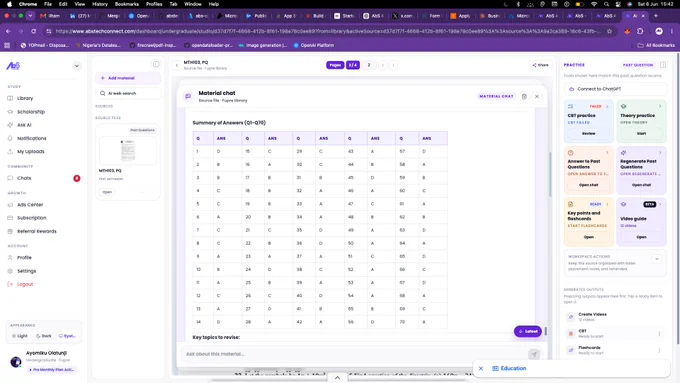Select the Dark appearance mode
The height and width of the screenshot is (383, 680).
click(x=44, y=336)
